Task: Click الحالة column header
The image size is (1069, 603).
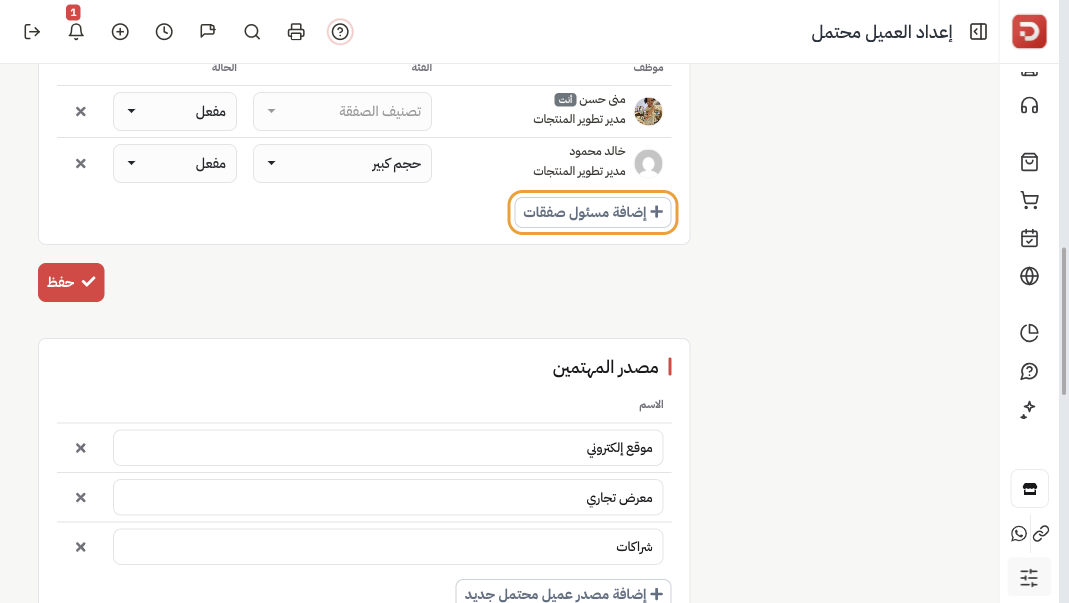Action: coord(224,67)
